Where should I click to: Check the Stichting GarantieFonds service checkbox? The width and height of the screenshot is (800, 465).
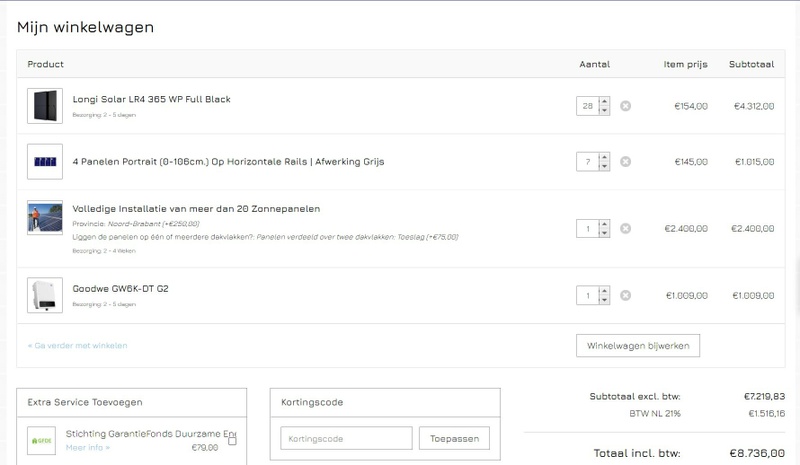pyautogui.click(x=233, y=441)
